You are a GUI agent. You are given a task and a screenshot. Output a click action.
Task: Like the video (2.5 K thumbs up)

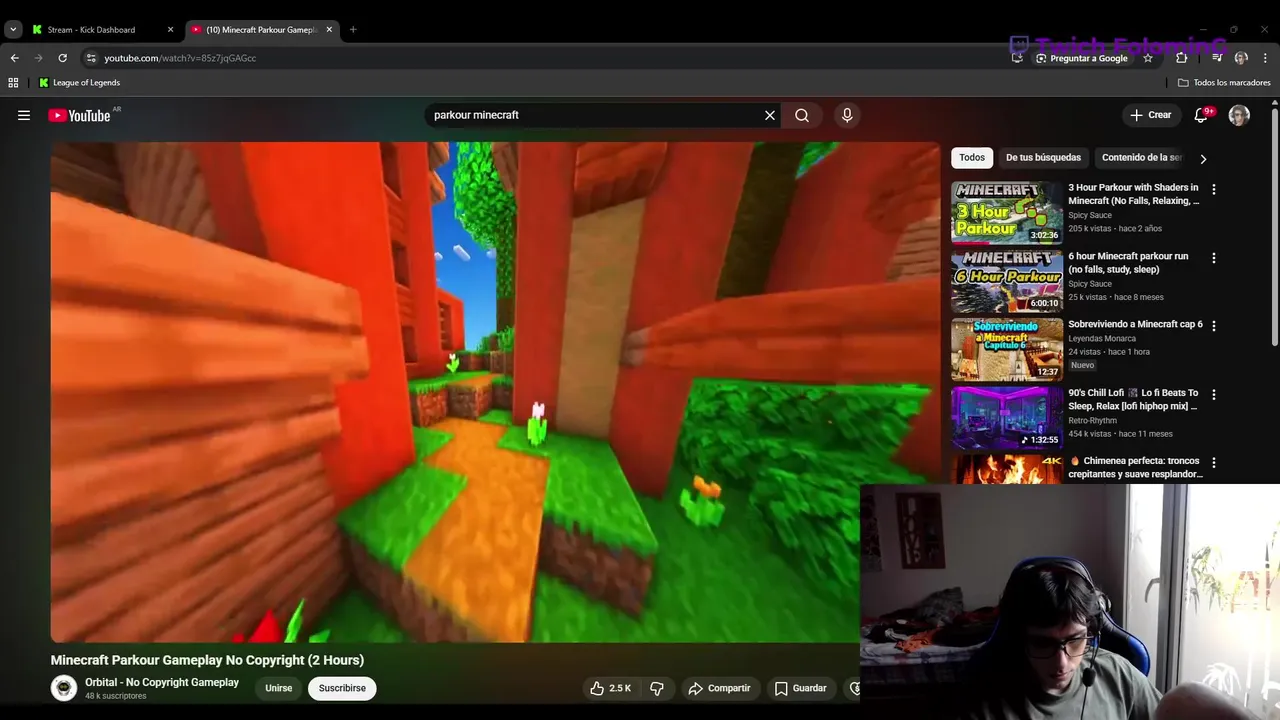point(610,688)
